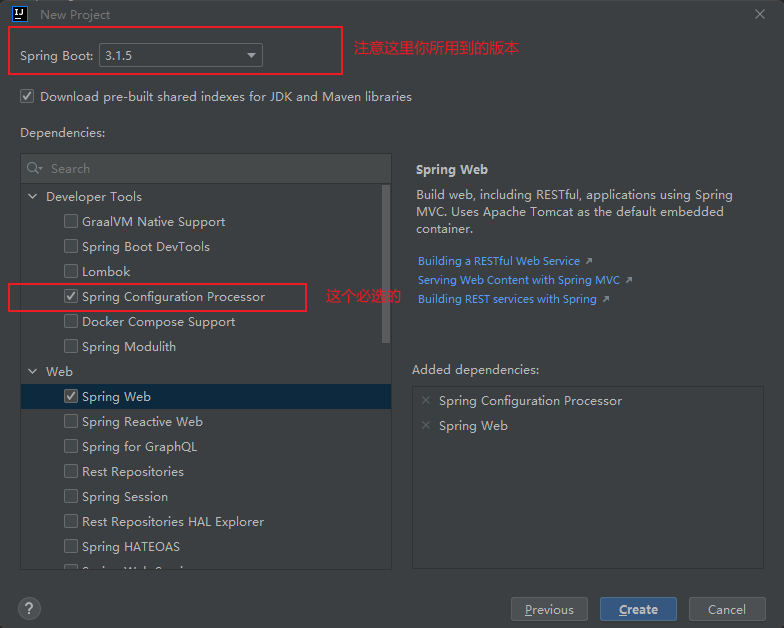This screenshot has width=784, height=628.
Task: Open the help question mark button
Action: pyautogui.click(x=30, y=608)
